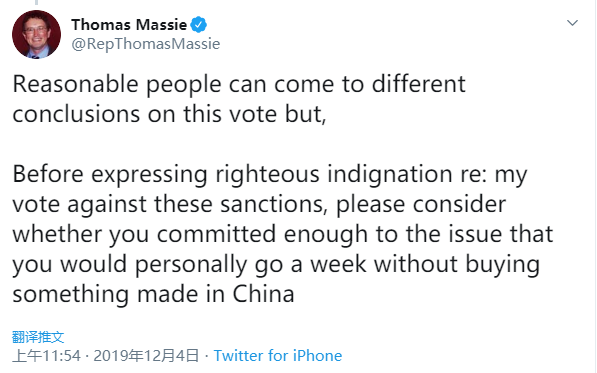Click the word 'indignation' in the tweet
Viewport: 597px width, 373px height.
click(x=390, y=175)
